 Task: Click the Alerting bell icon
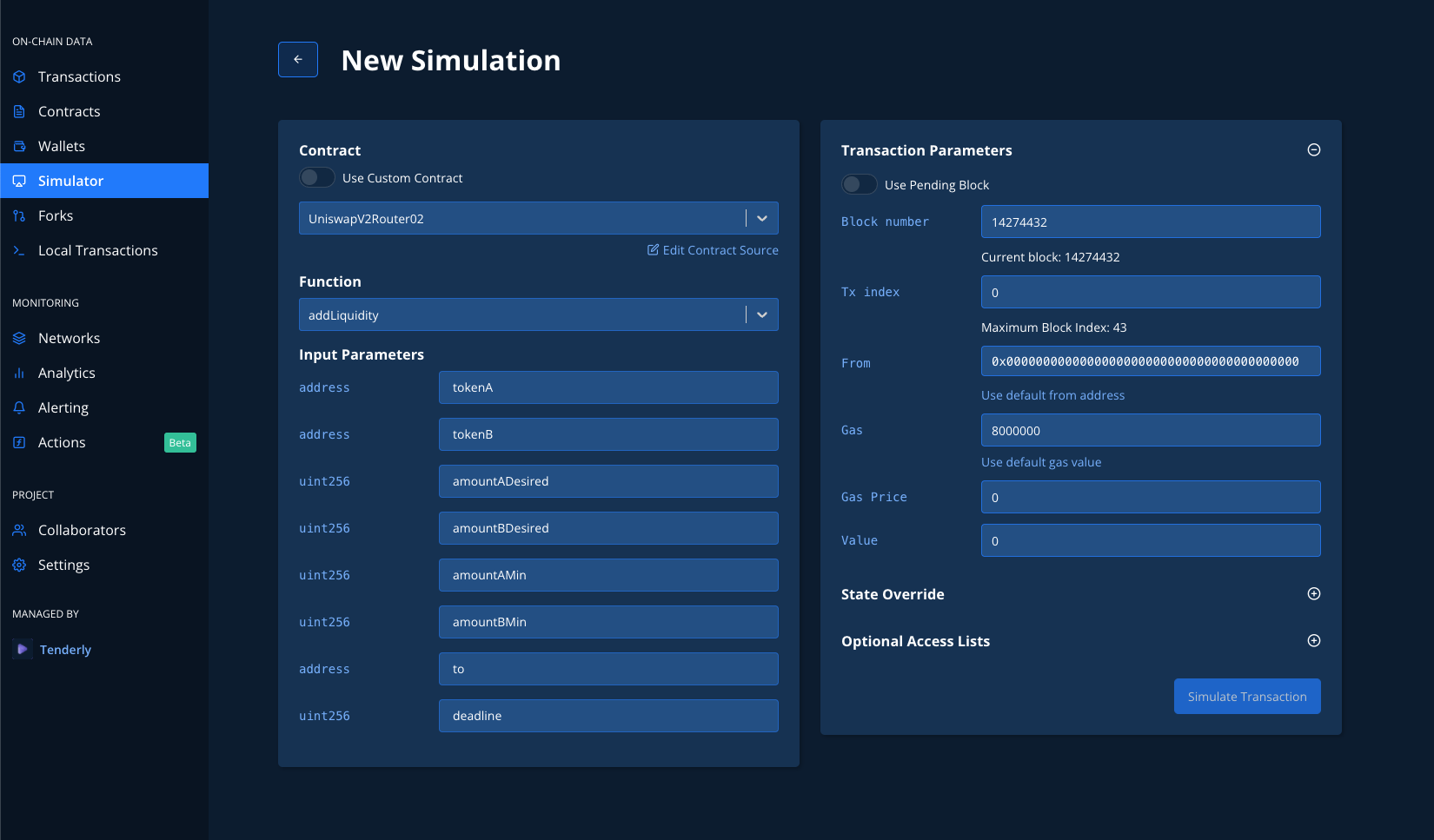click(19, 407)
